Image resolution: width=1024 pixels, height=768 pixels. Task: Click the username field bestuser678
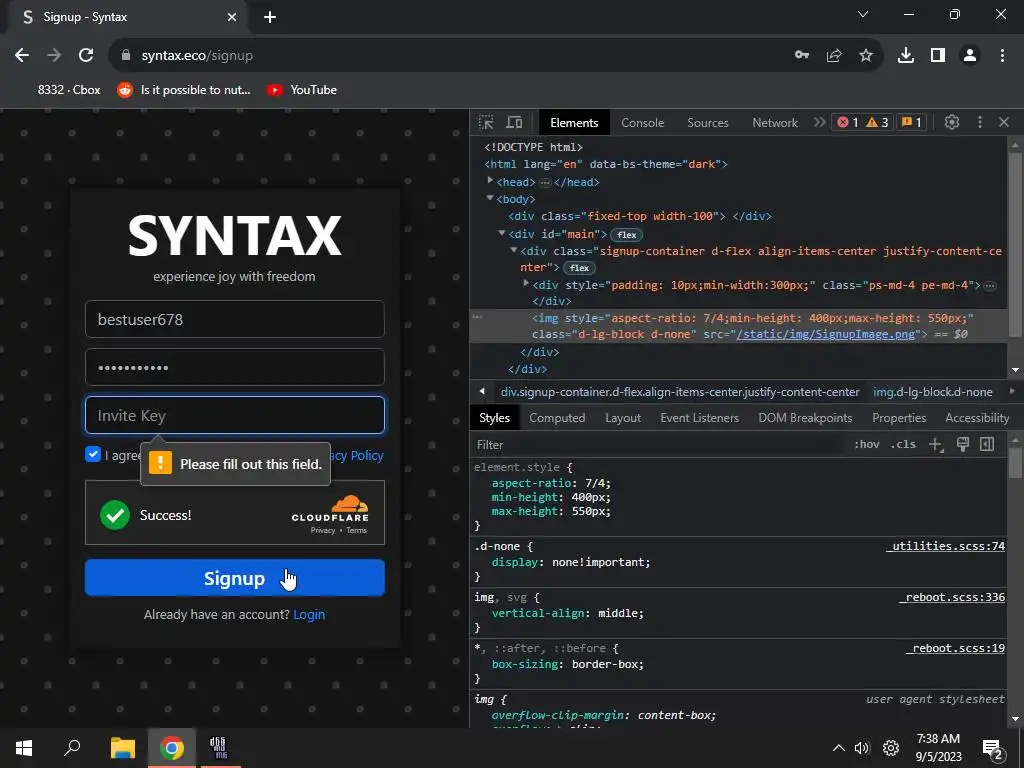coord(234,319)
